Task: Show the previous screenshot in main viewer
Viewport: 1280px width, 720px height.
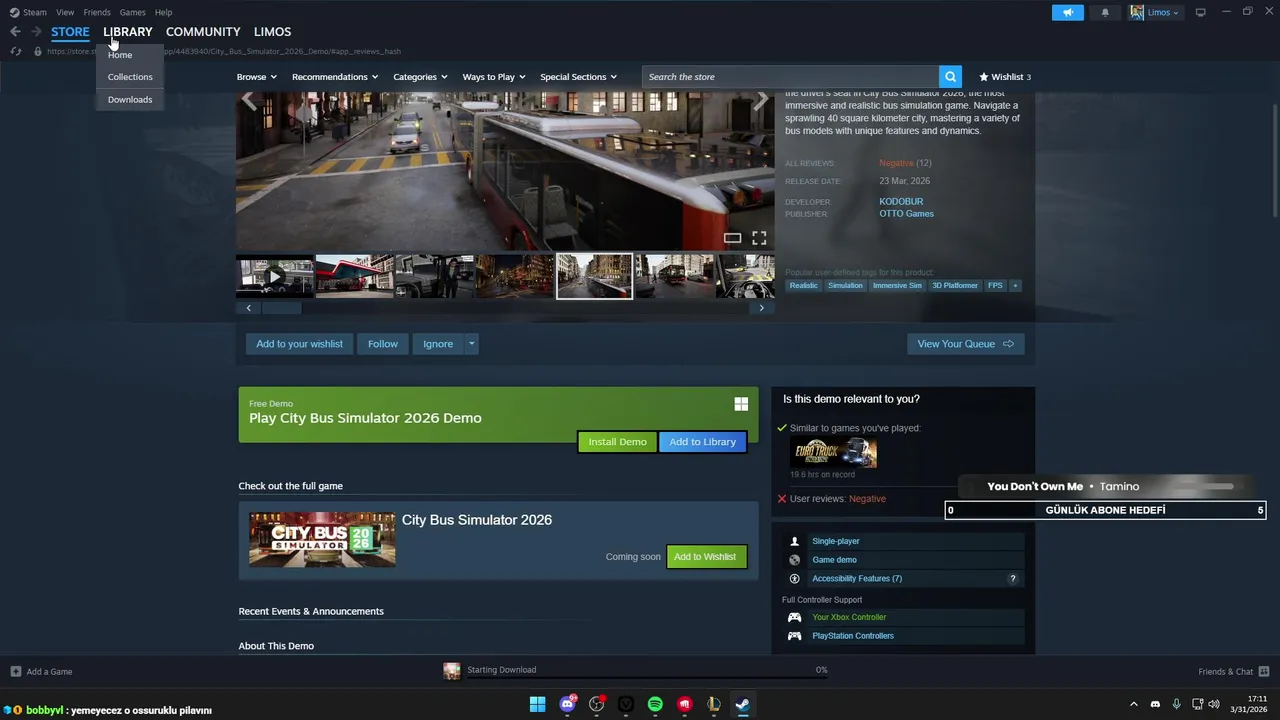Action: tap(249, 100)
